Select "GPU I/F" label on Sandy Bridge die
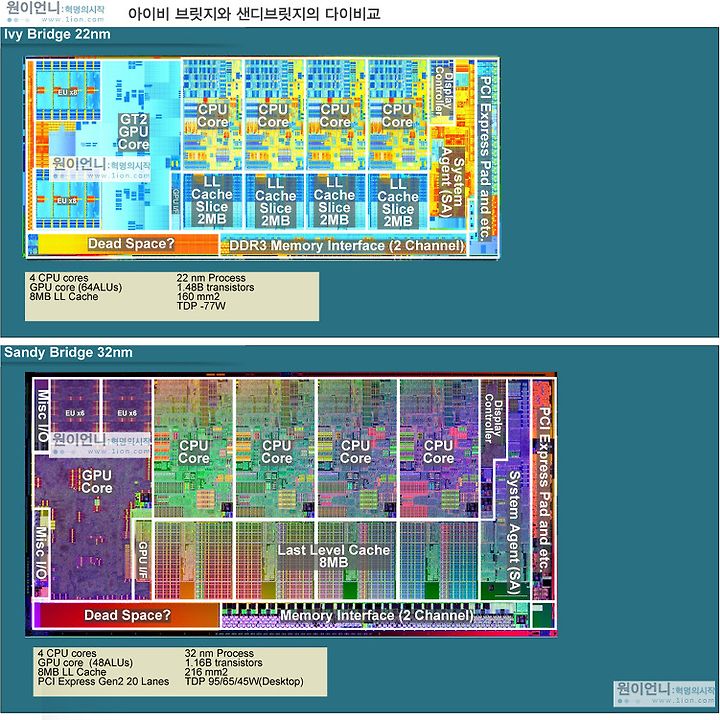Viewport: 720px width, 720px height. tap(143, 560)
